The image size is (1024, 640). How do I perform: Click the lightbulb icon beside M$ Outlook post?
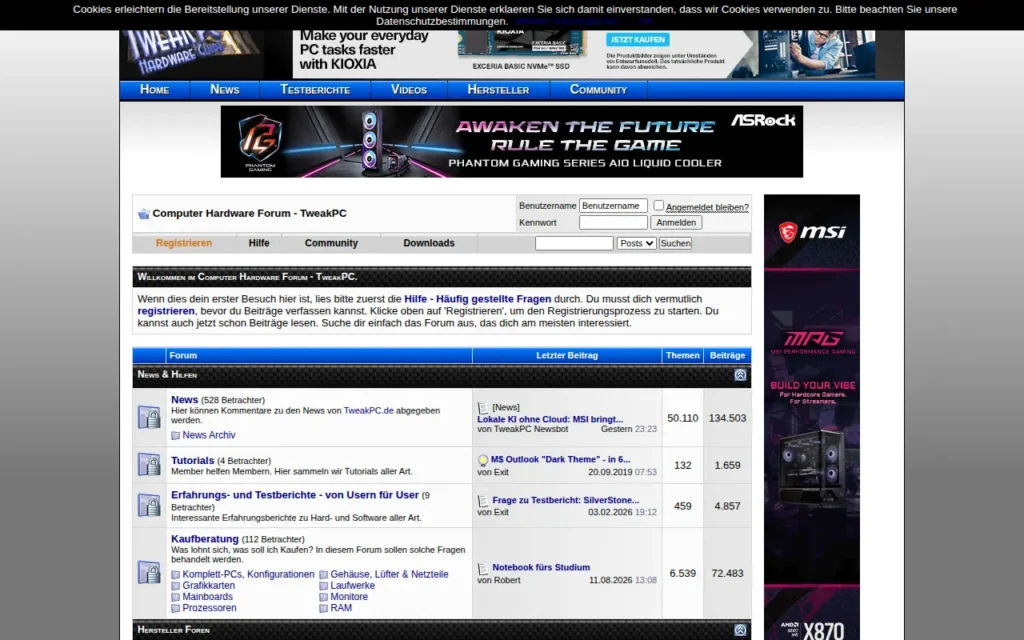(x=483, y=460)
